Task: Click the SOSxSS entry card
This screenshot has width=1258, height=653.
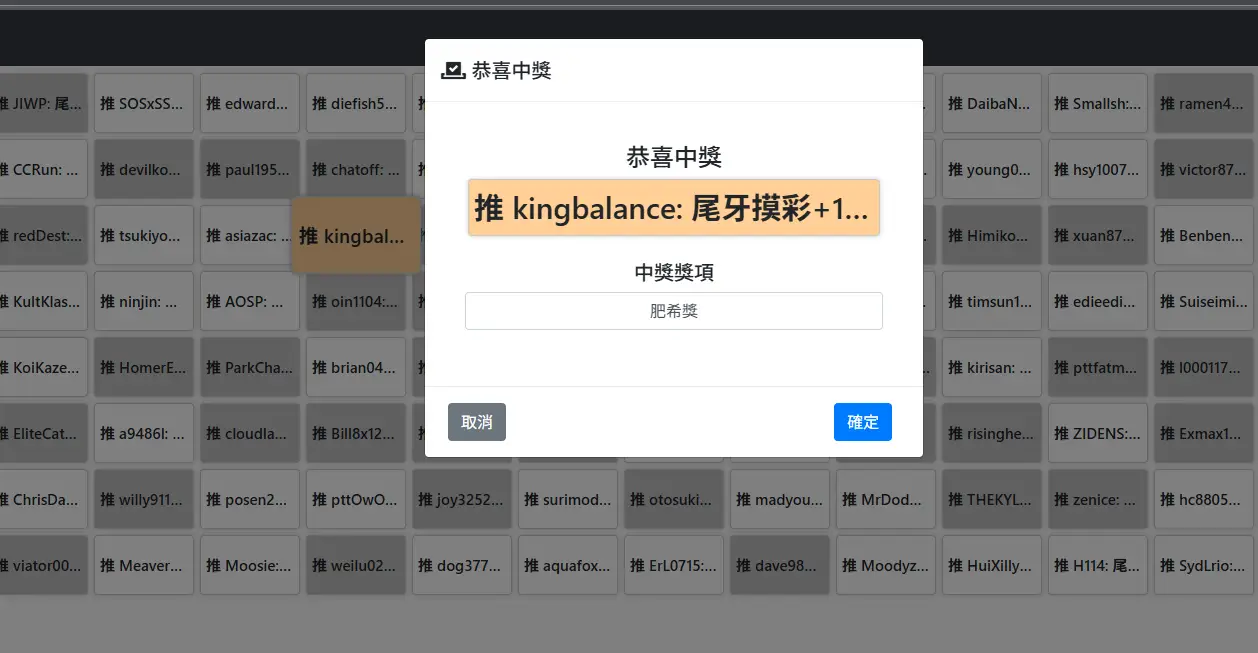Action: coord(144,103)
